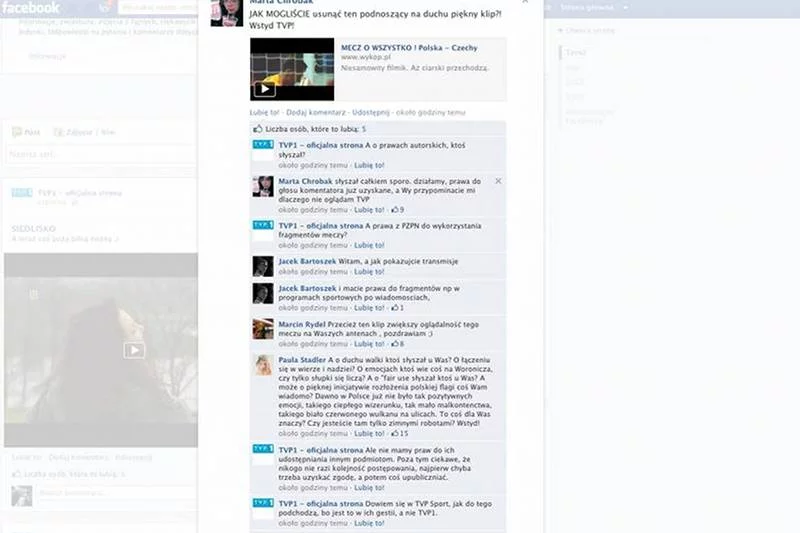Like Paula Stadler's comment

369,434
